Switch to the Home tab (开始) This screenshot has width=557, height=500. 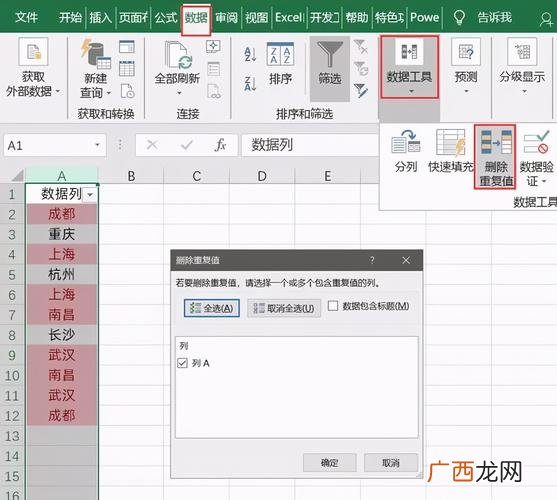pos(70,17)
